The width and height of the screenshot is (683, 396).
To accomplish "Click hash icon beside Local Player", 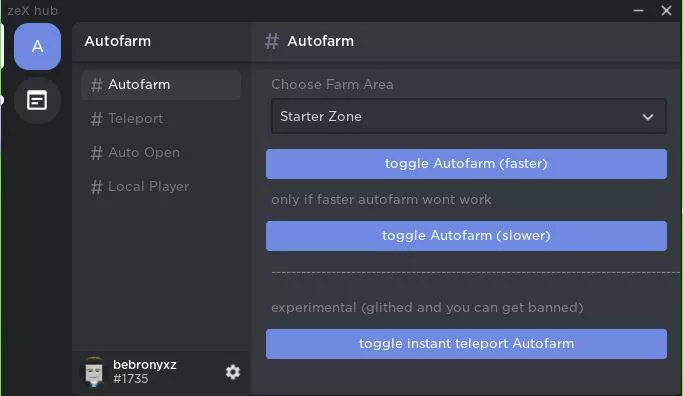I will click(96, 187).
